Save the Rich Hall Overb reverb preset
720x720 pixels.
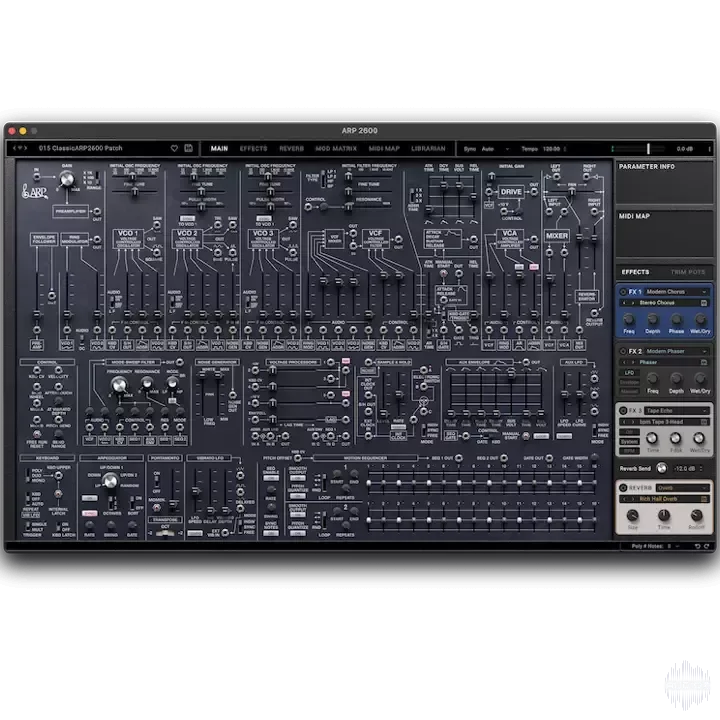[x=703, y=499]
